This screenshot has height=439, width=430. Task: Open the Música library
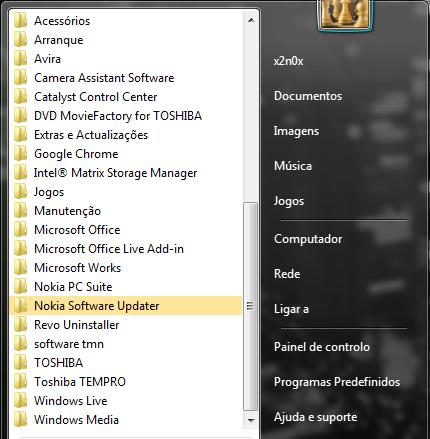tap(293, 166)
